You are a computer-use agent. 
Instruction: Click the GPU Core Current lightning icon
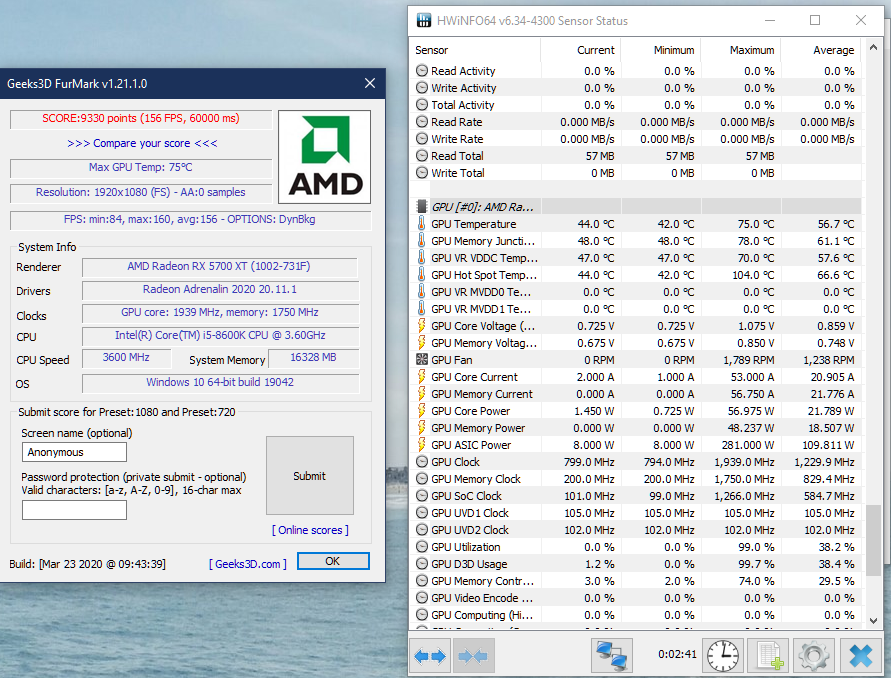[x=422, y=376]
